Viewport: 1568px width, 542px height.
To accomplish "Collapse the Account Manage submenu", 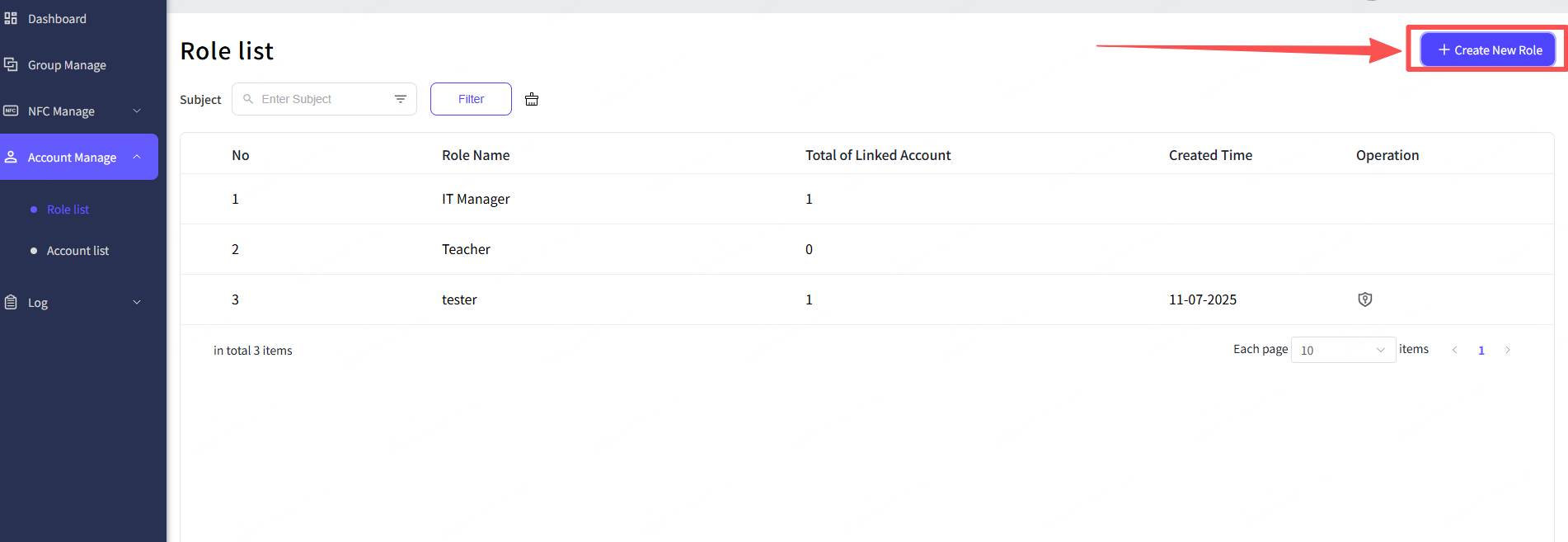I will [137, 157].
